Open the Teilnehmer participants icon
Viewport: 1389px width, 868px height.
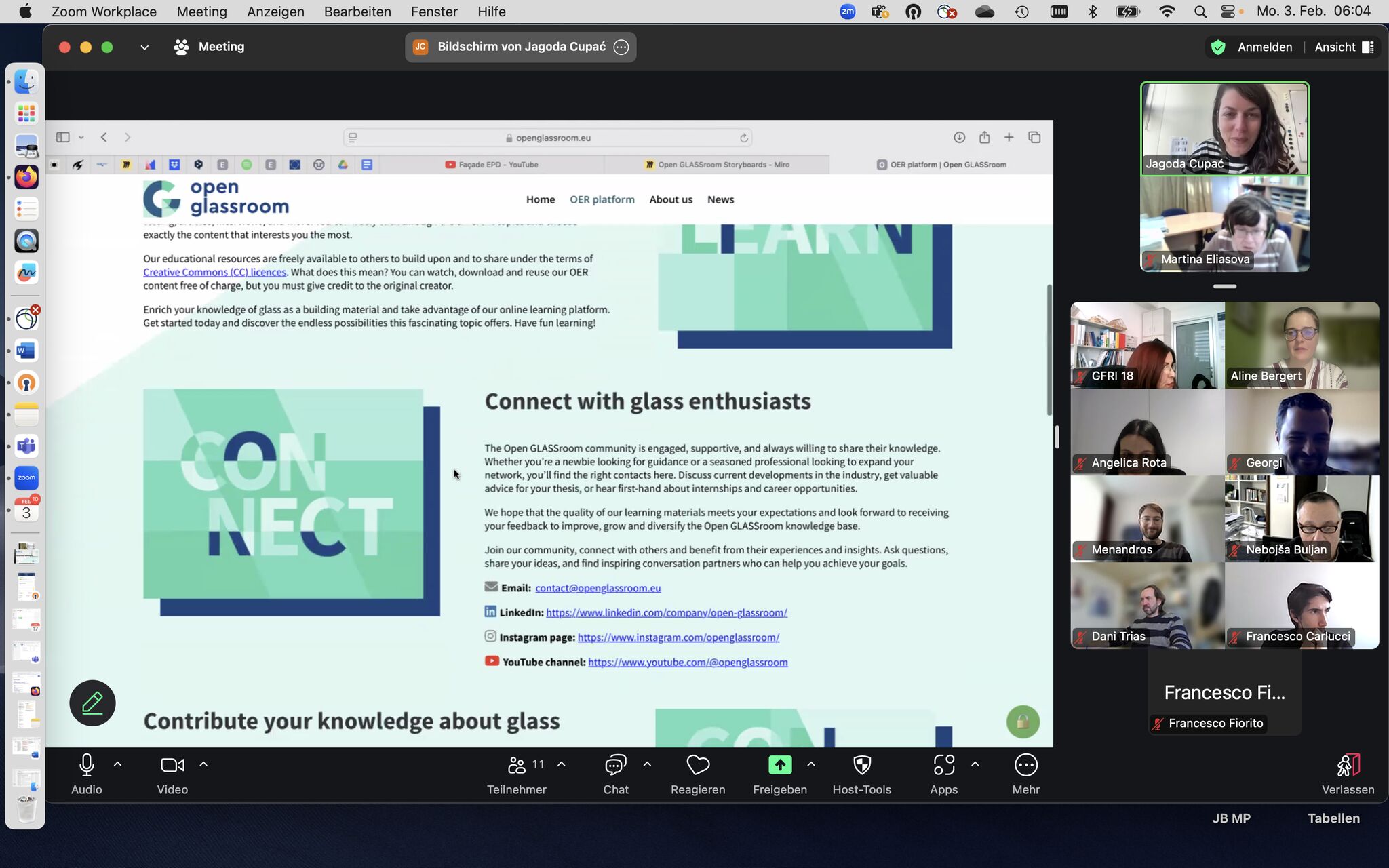click(x=517, y=766)
